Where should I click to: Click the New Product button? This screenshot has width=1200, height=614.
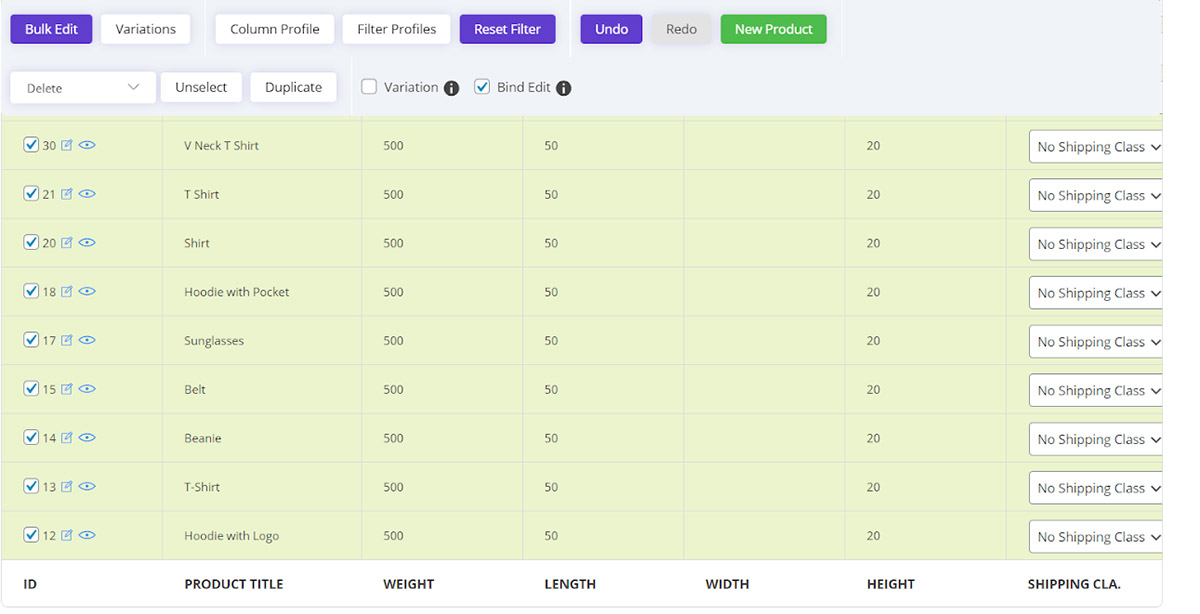tap(773, 29)
